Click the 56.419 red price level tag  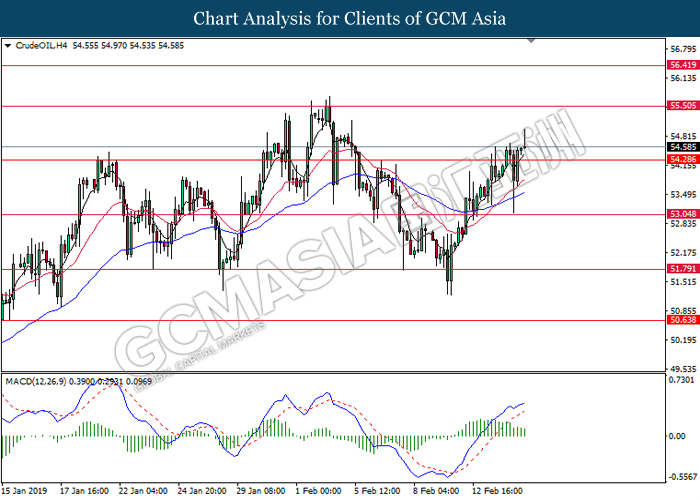[683, 65]
